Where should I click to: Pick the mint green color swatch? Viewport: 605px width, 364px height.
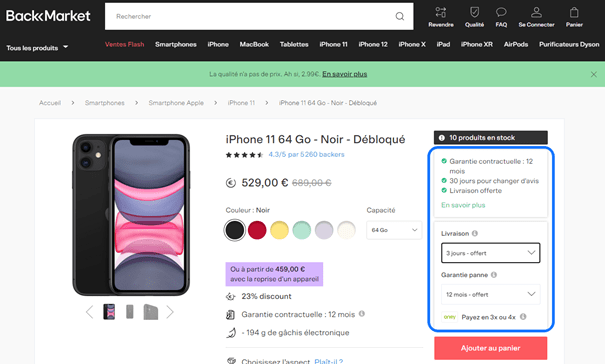(x=302, y=230)
